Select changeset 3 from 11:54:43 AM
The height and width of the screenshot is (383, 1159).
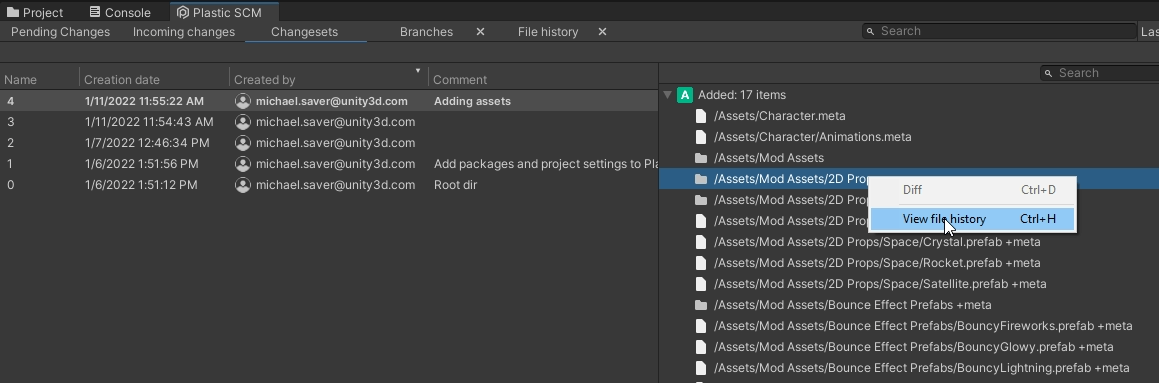pyautogui.click(x=329, y=122)
